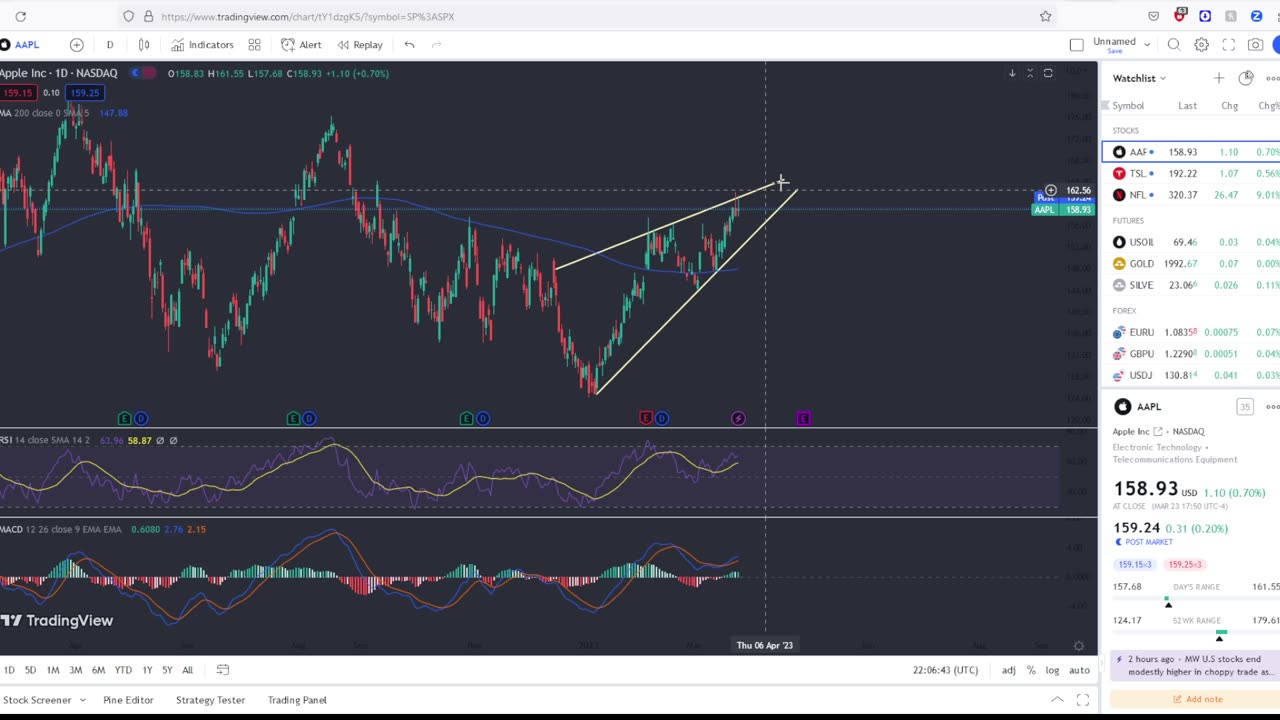Click Add note for AAPL

pos(1196,699)
